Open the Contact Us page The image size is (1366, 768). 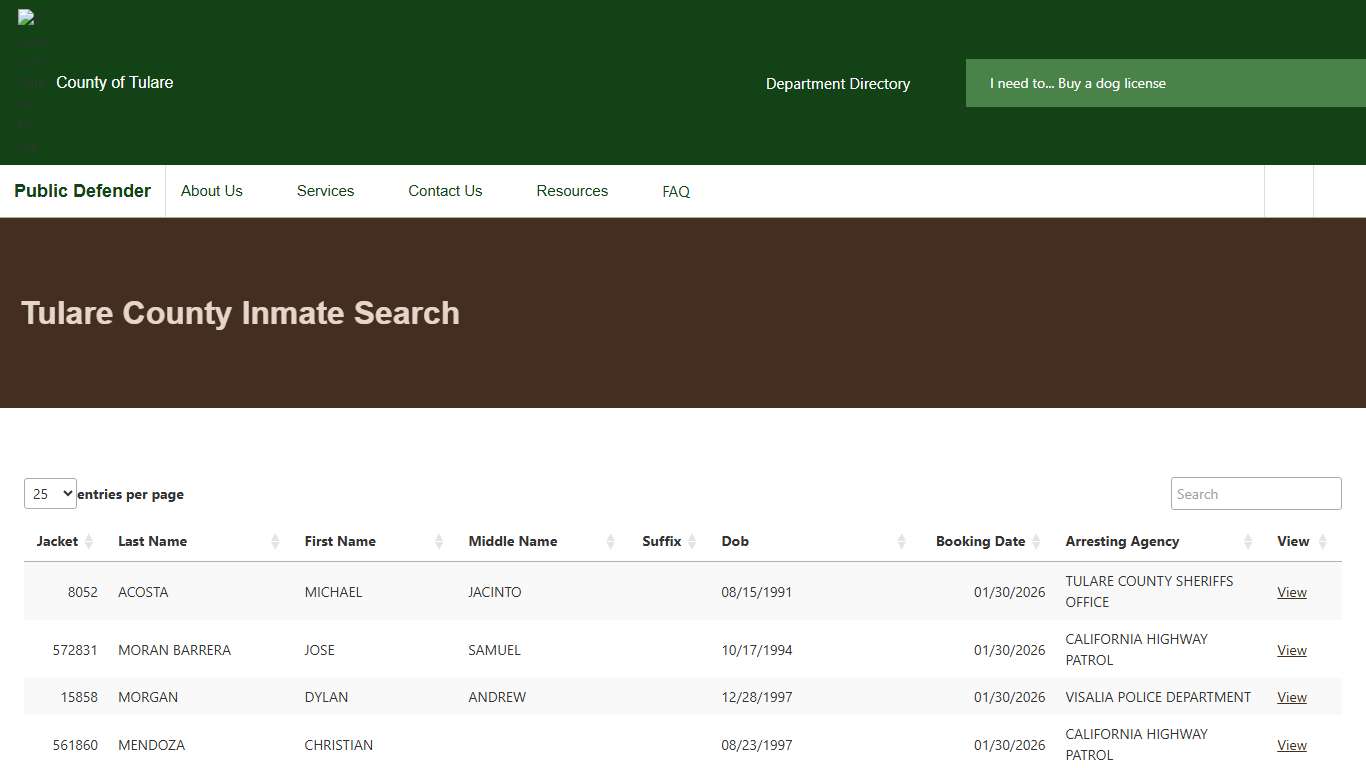(x=444, y=191)
